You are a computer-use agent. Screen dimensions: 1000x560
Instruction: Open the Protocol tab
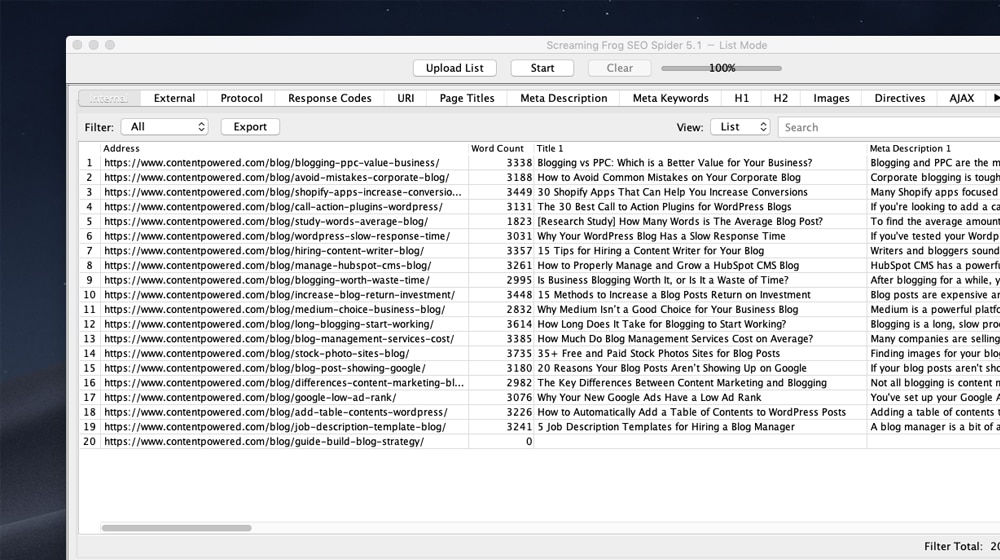pyautogui.click(x=241, y=98)
